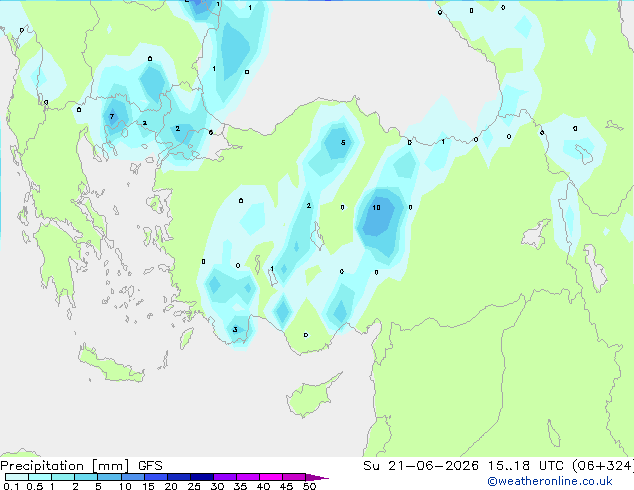Screen dimensions: 634x490
Task: Click the island of Crete on the map
Action: (x=111, y=366)
